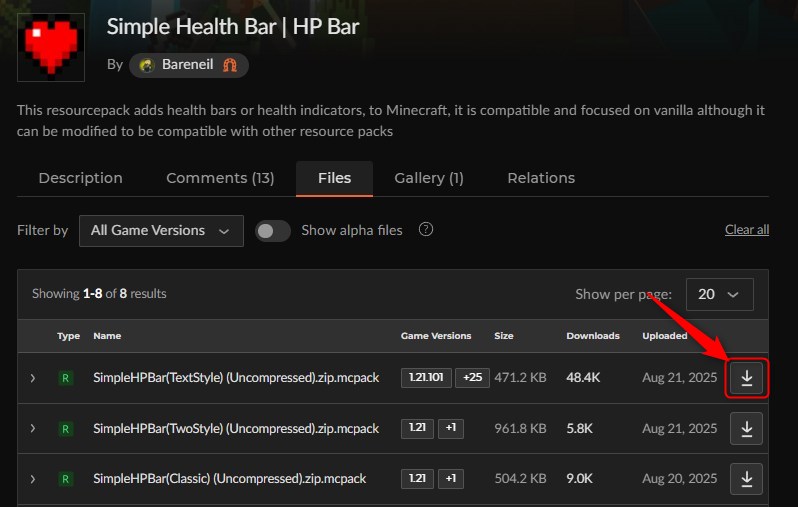Download SimpleHPBar(TwoStyle) file
798x507 pixels.
(746, 429)
